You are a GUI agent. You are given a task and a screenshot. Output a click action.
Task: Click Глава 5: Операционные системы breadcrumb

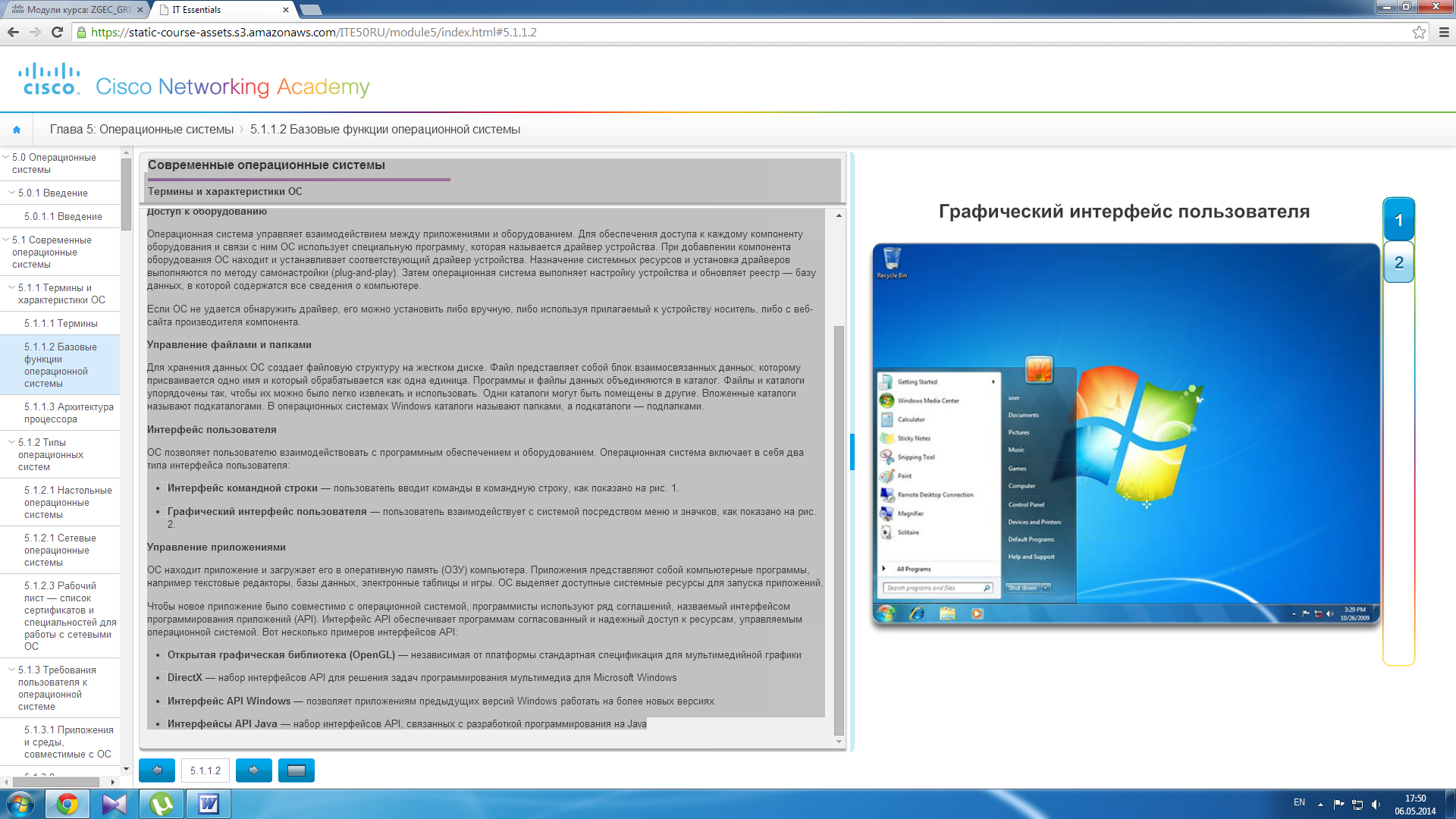tap(142, 130)
